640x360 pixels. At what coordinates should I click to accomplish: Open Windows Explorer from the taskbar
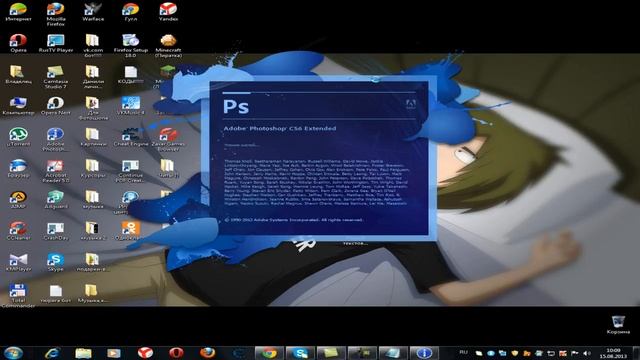coord(83,353)
